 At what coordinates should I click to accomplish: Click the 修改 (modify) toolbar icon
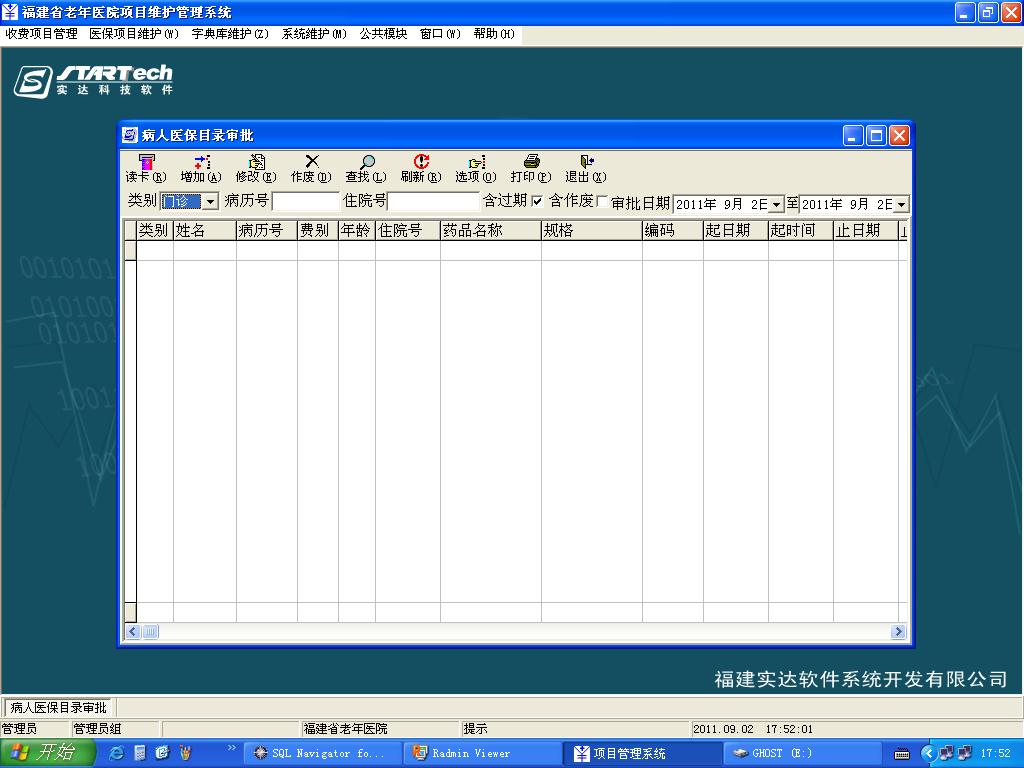pyautogui.click(x=256, y=168)
